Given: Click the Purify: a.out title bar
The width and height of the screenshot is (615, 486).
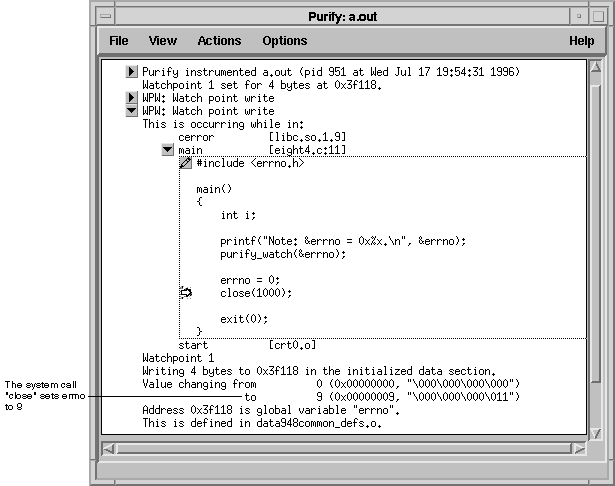Looking at the screenshot, I should click(x=342, y=16).
